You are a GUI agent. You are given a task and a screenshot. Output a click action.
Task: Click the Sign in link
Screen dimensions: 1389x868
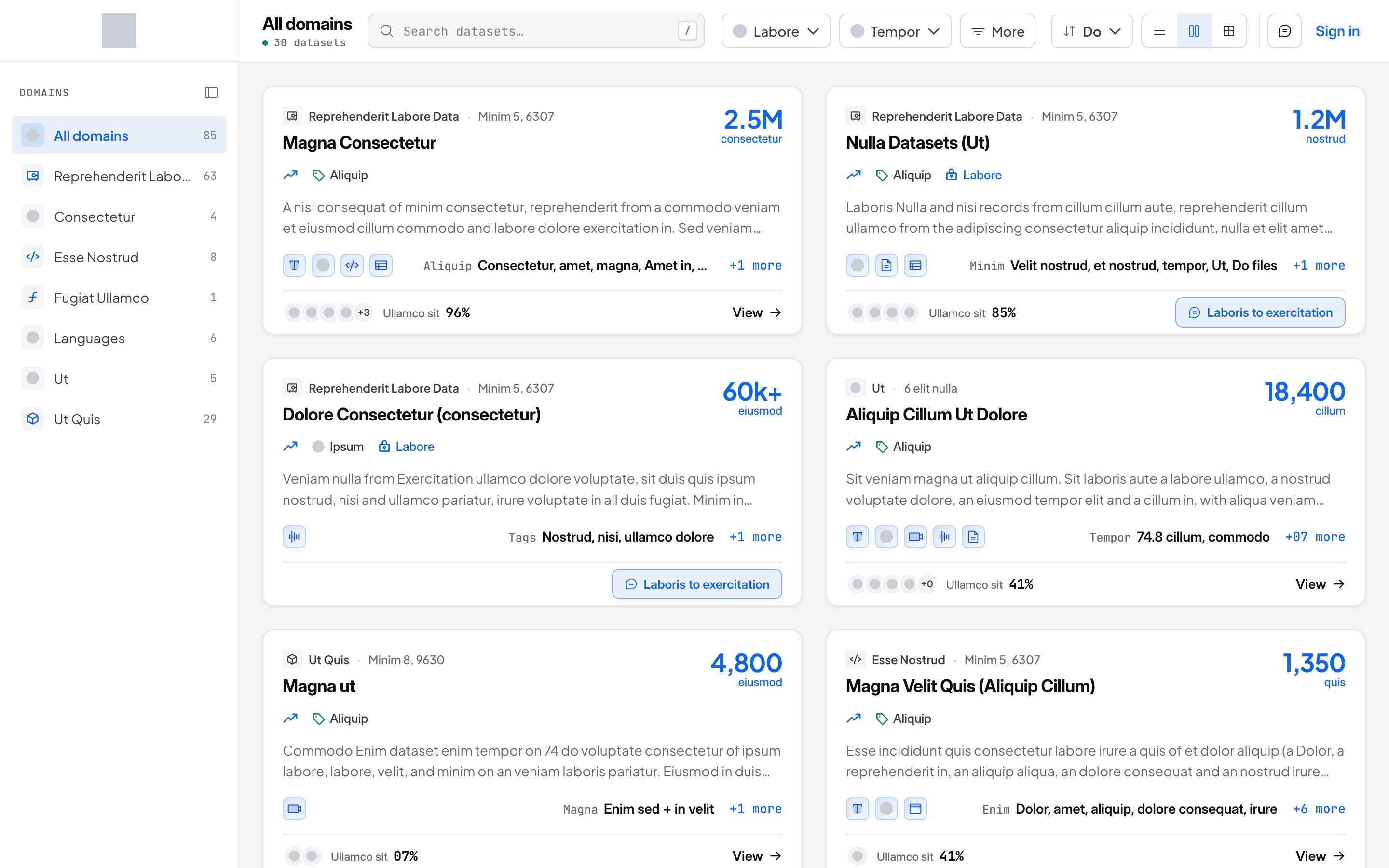click(x=1337, y=31)
